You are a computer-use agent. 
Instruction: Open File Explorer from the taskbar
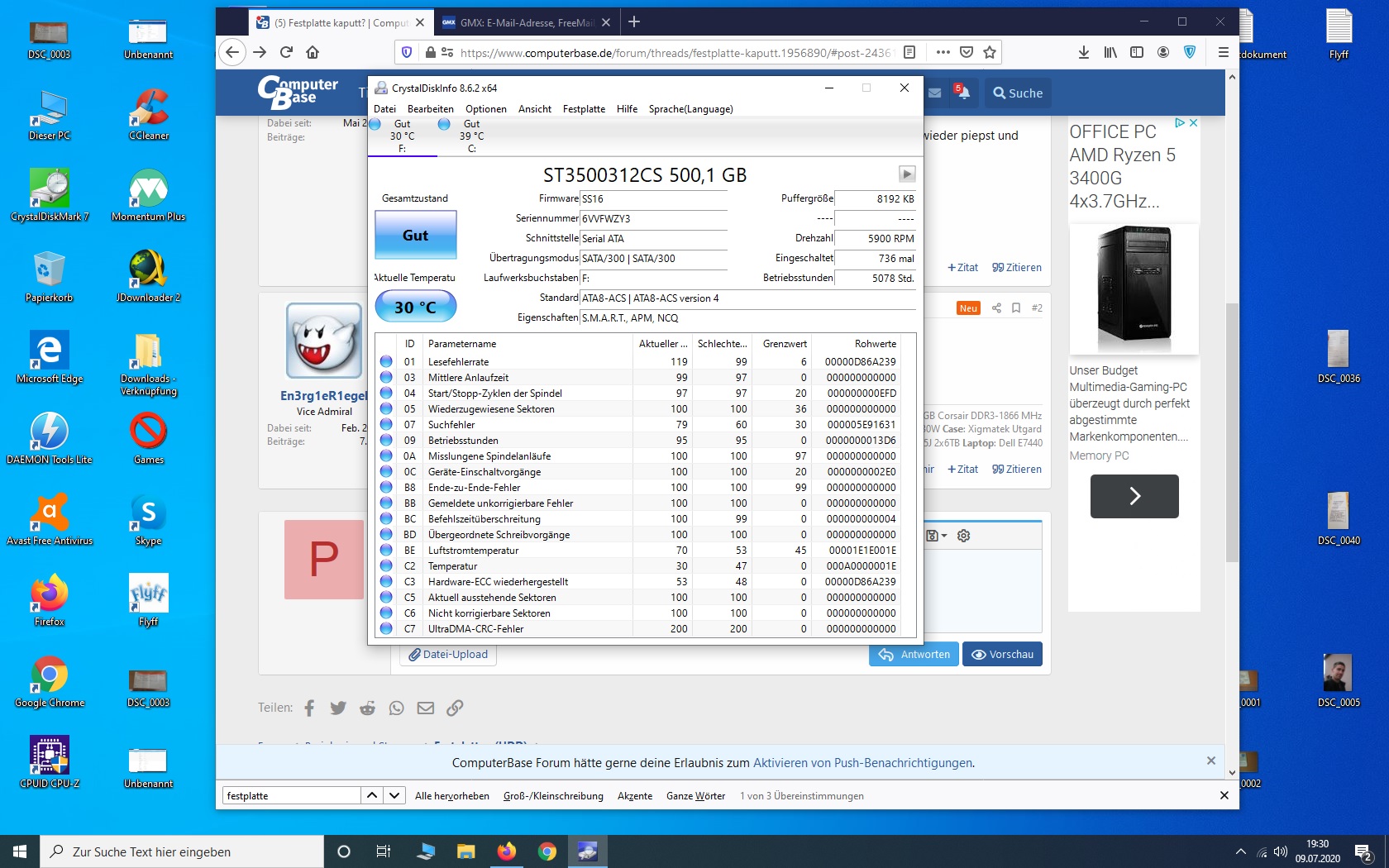coord(466,851)
